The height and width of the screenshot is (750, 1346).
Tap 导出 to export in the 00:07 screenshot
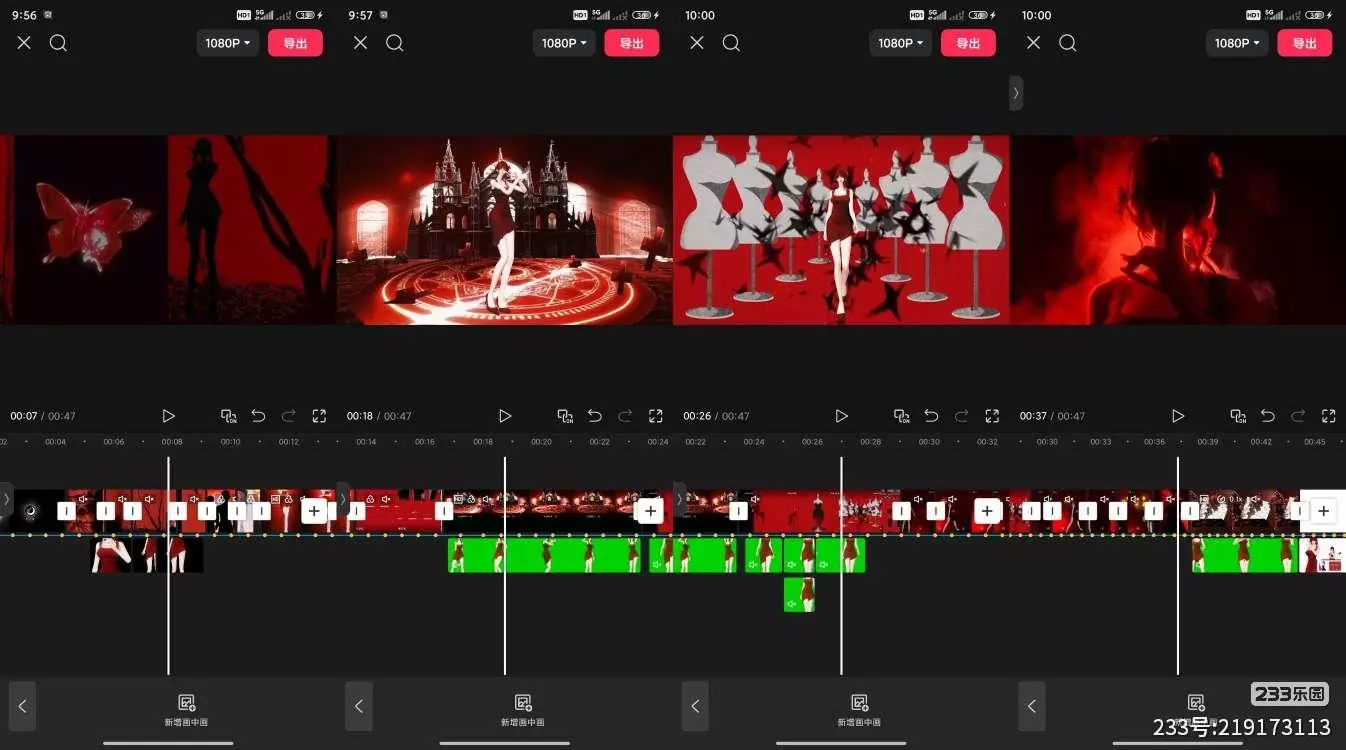click(x=295, y=43)
